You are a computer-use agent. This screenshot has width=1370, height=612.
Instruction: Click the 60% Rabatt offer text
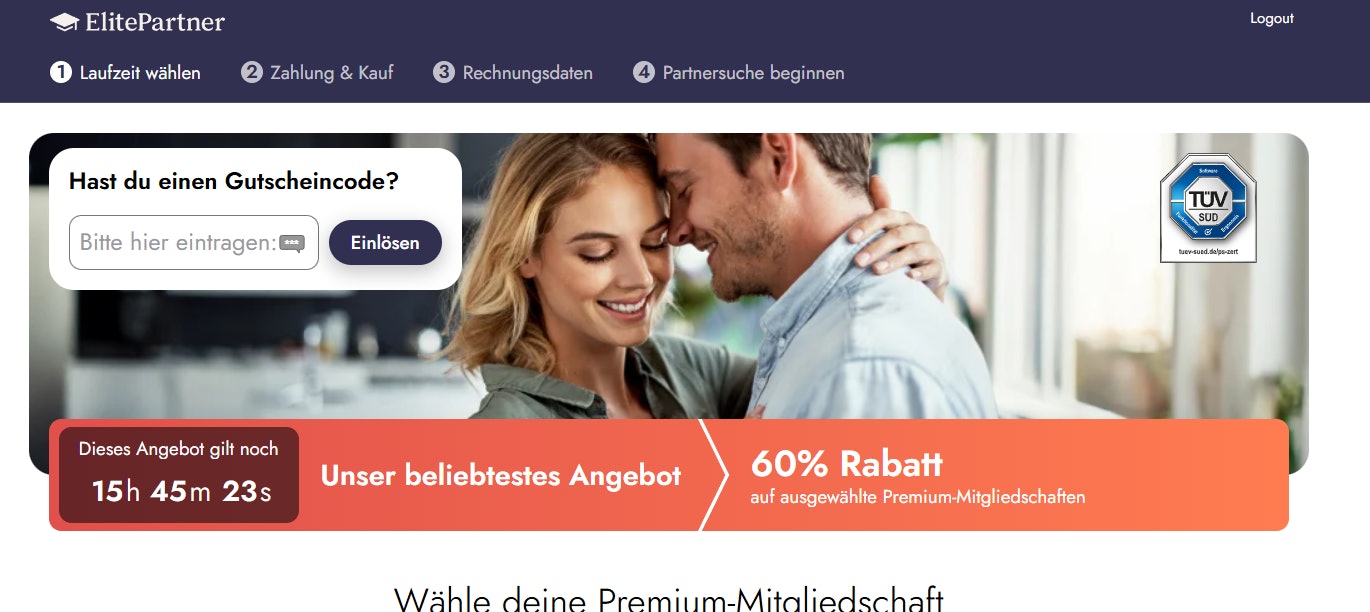(846, 464)
